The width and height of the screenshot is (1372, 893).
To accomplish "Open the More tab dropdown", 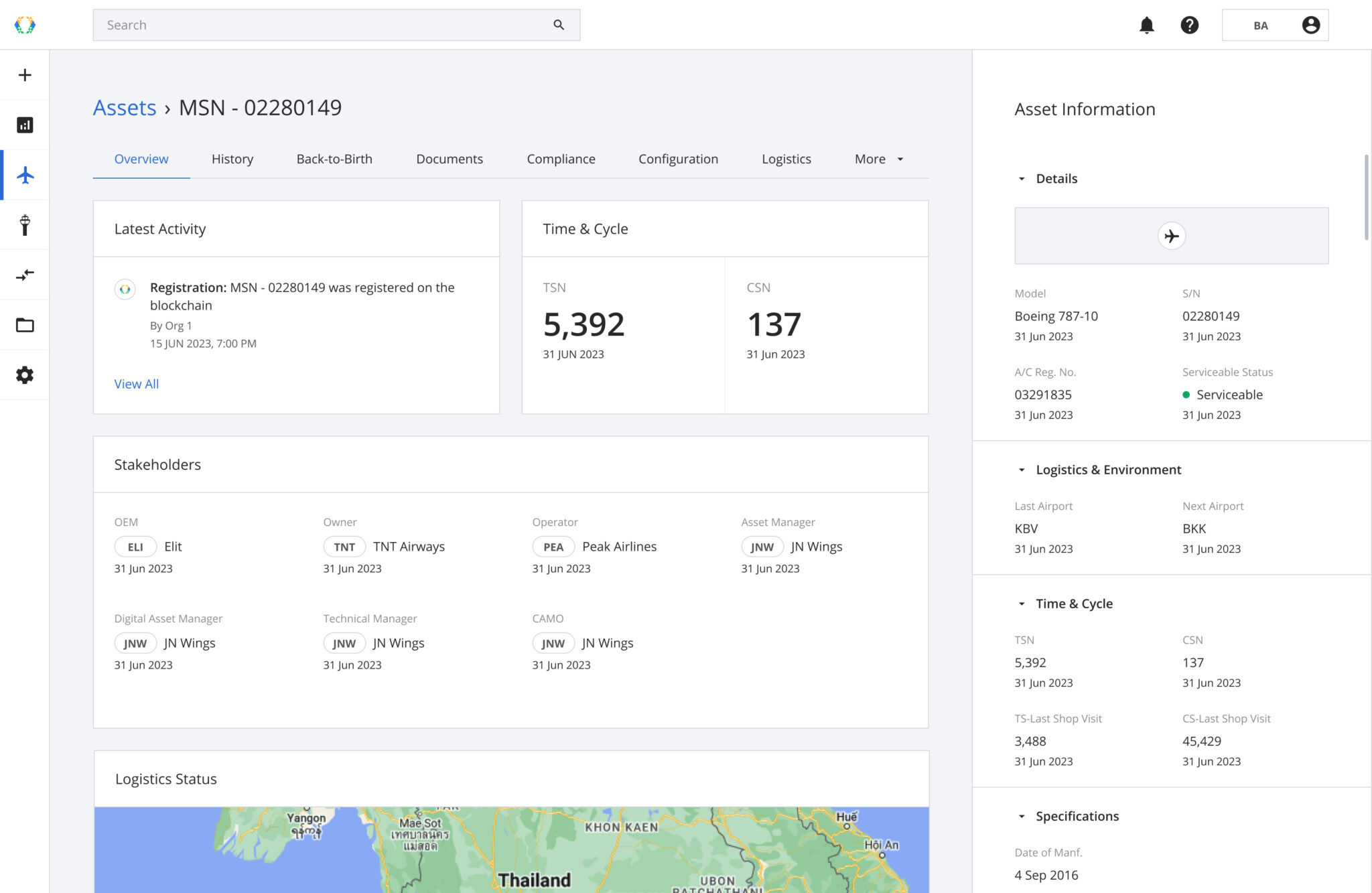I will (x=880, y=159).
